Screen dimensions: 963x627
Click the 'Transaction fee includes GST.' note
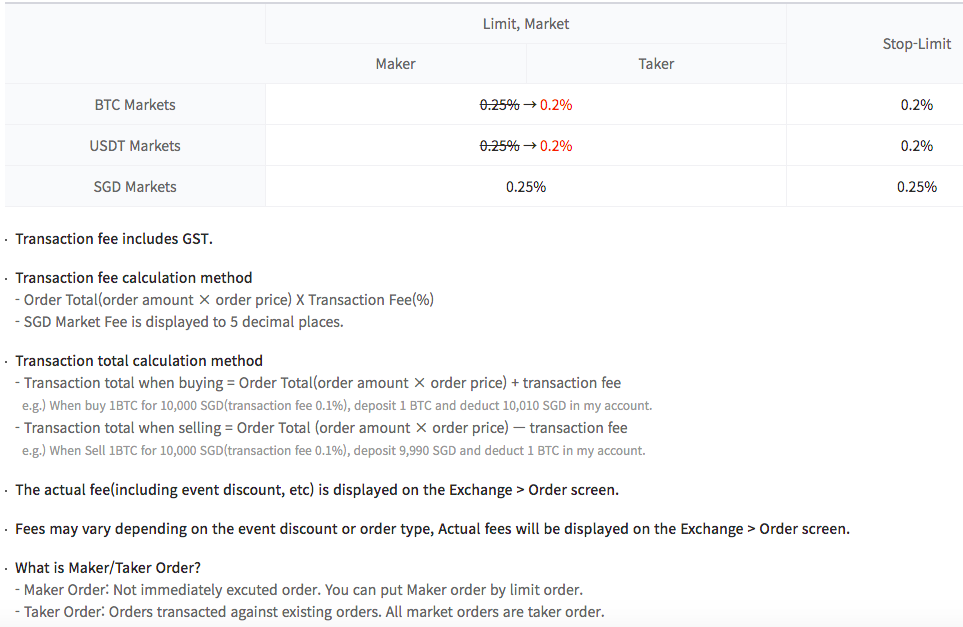coord(114,239)
